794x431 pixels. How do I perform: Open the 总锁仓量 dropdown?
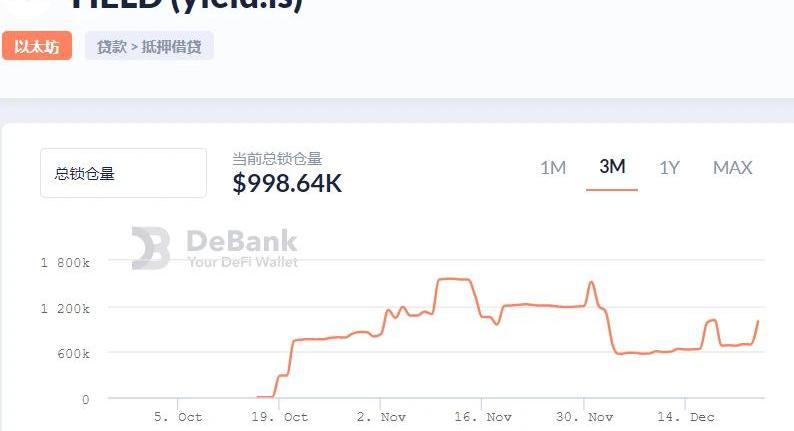[123, 173]
